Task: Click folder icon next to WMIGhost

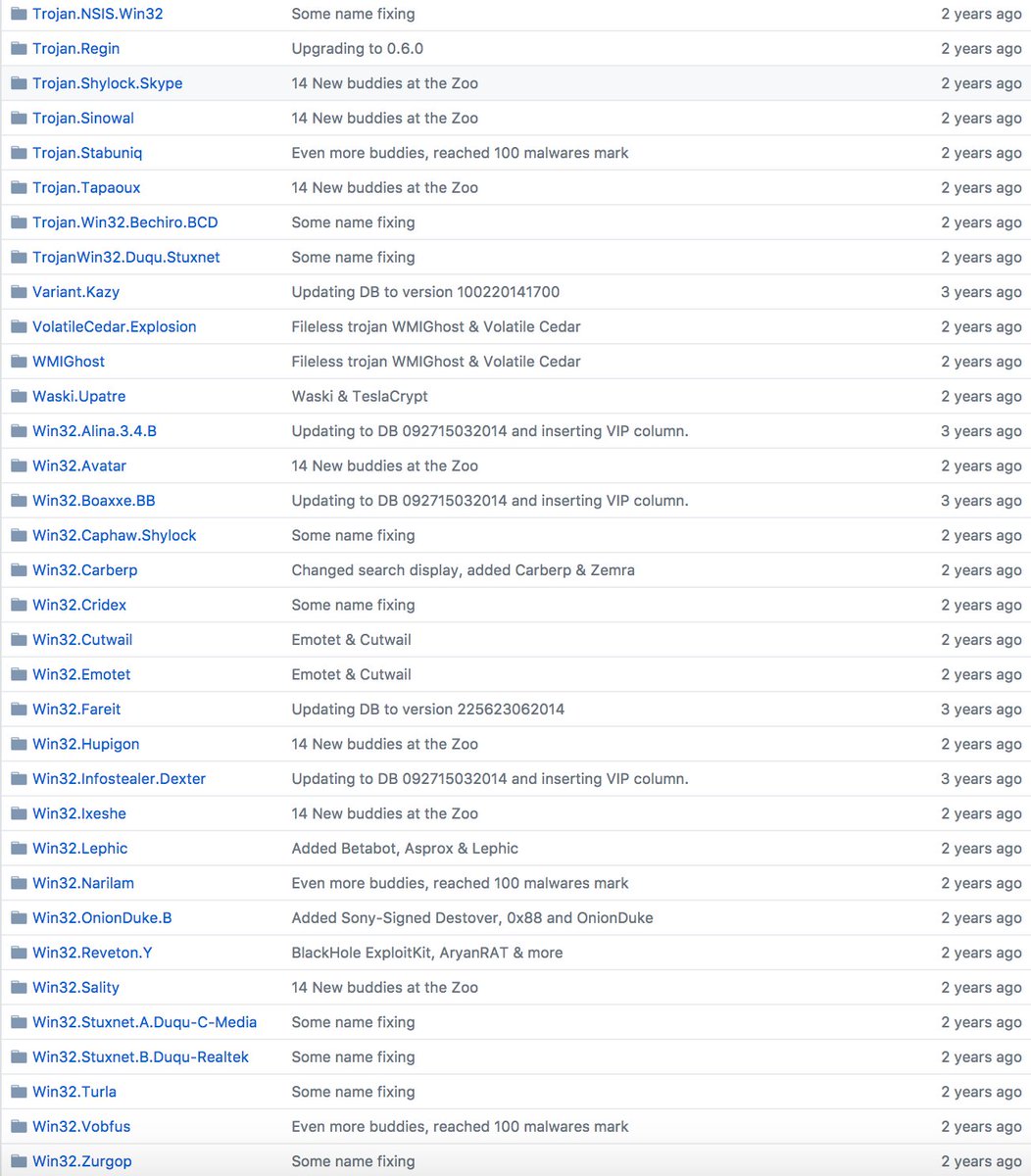Action: [x=19, y=362]
